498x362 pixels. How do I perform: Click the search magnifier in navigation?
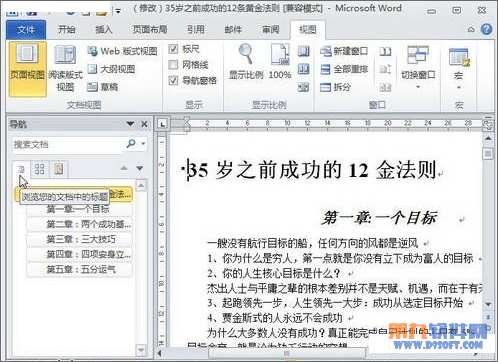(x=131, y=144)
